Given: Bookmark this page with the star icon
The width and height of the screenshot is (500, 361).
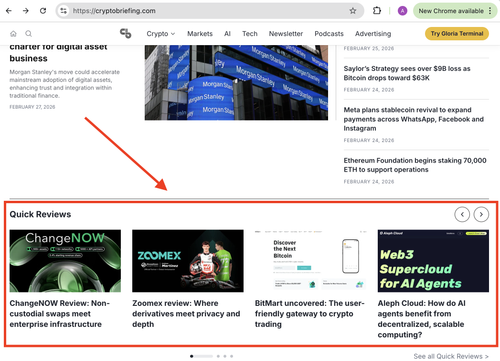Looking at the screenshot, I should pos(353,11).
